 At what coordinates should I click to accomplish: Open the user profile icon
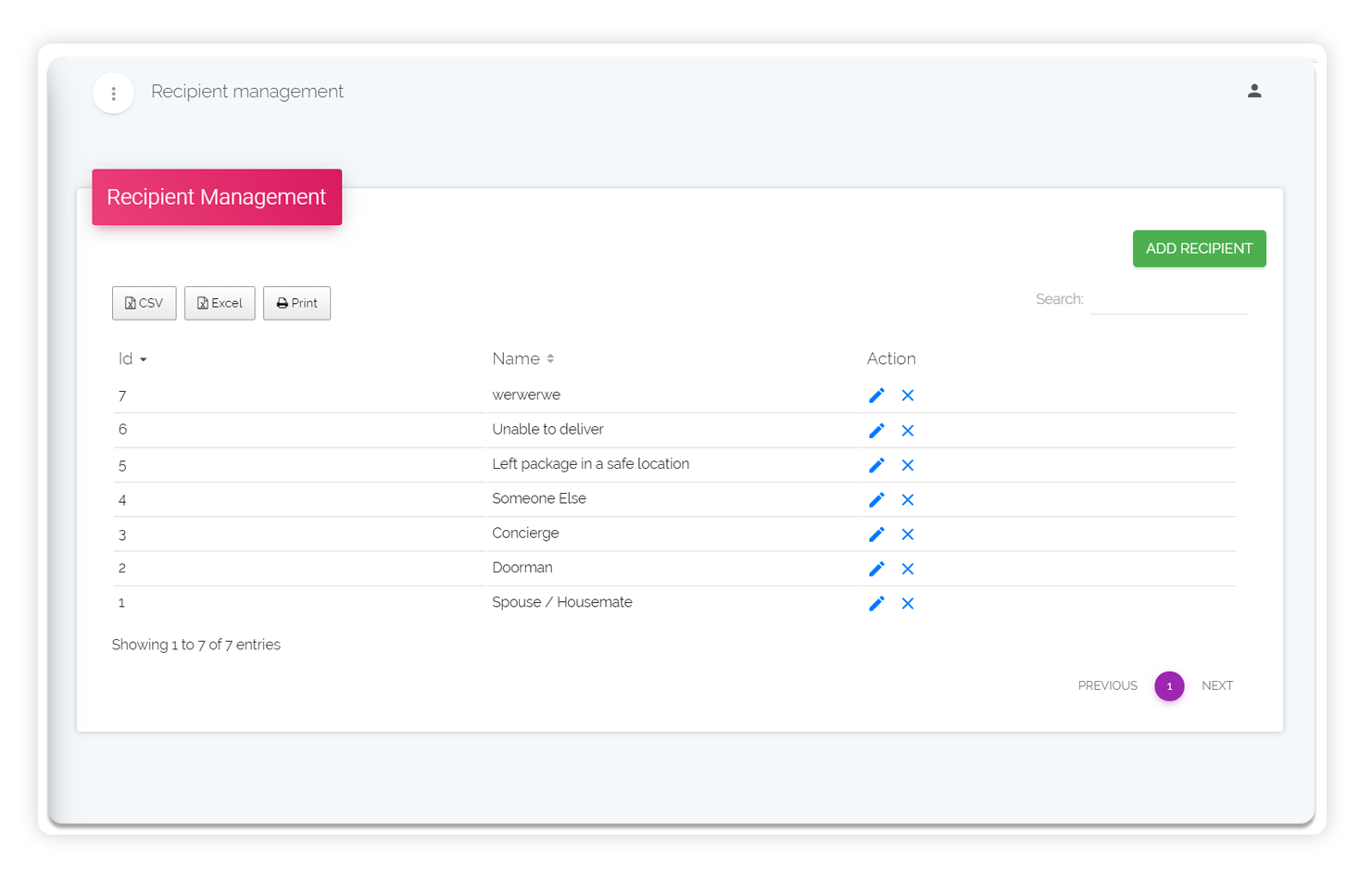(1254, 91)
